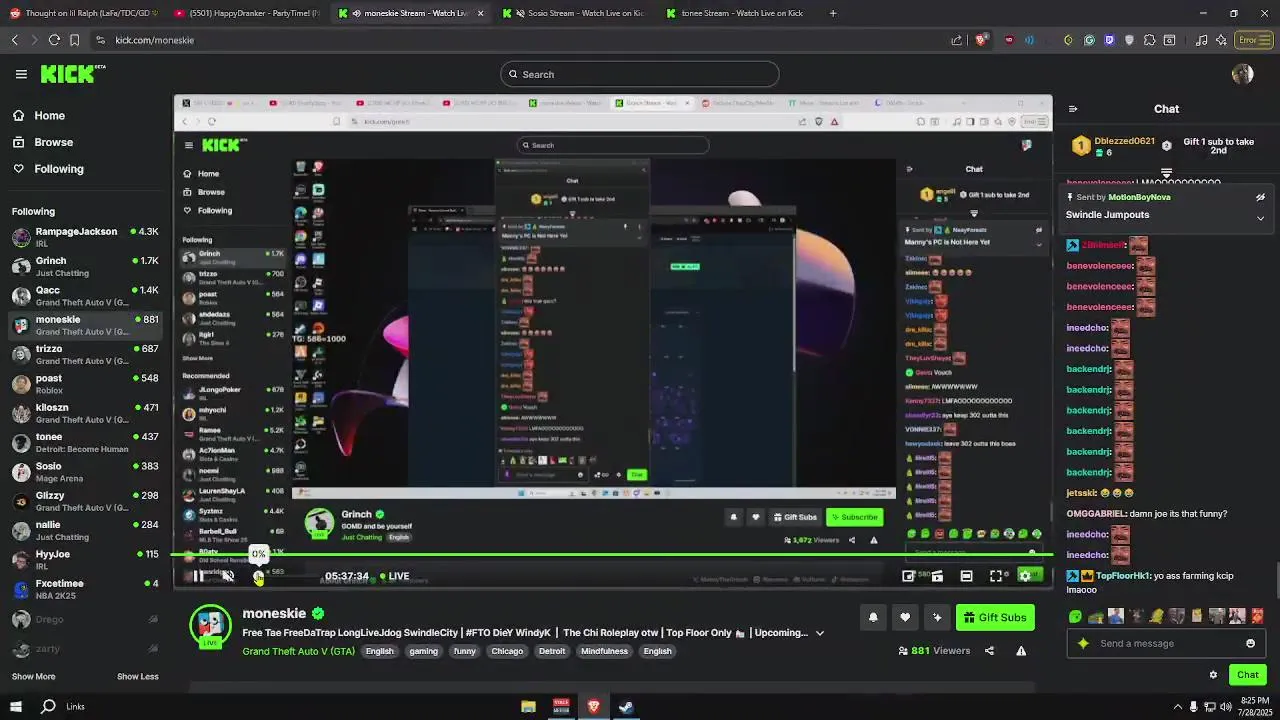Open the Grand Theft Auto V category link
The image size is (1280, 720).
298,651
